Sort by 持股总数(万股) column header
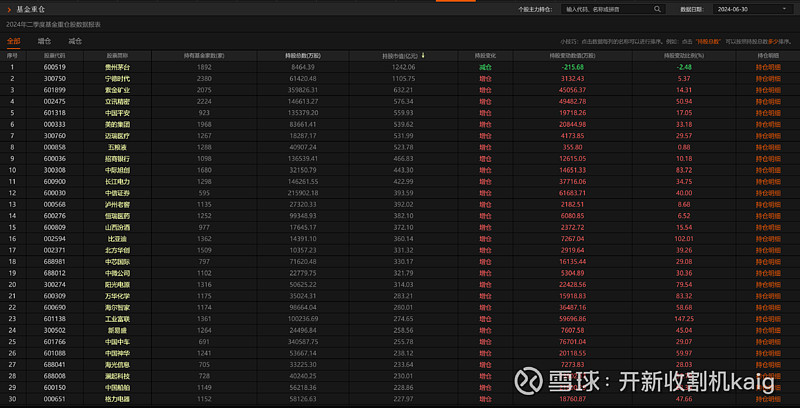Screen dimensions: 800x408 pos(303,56)
